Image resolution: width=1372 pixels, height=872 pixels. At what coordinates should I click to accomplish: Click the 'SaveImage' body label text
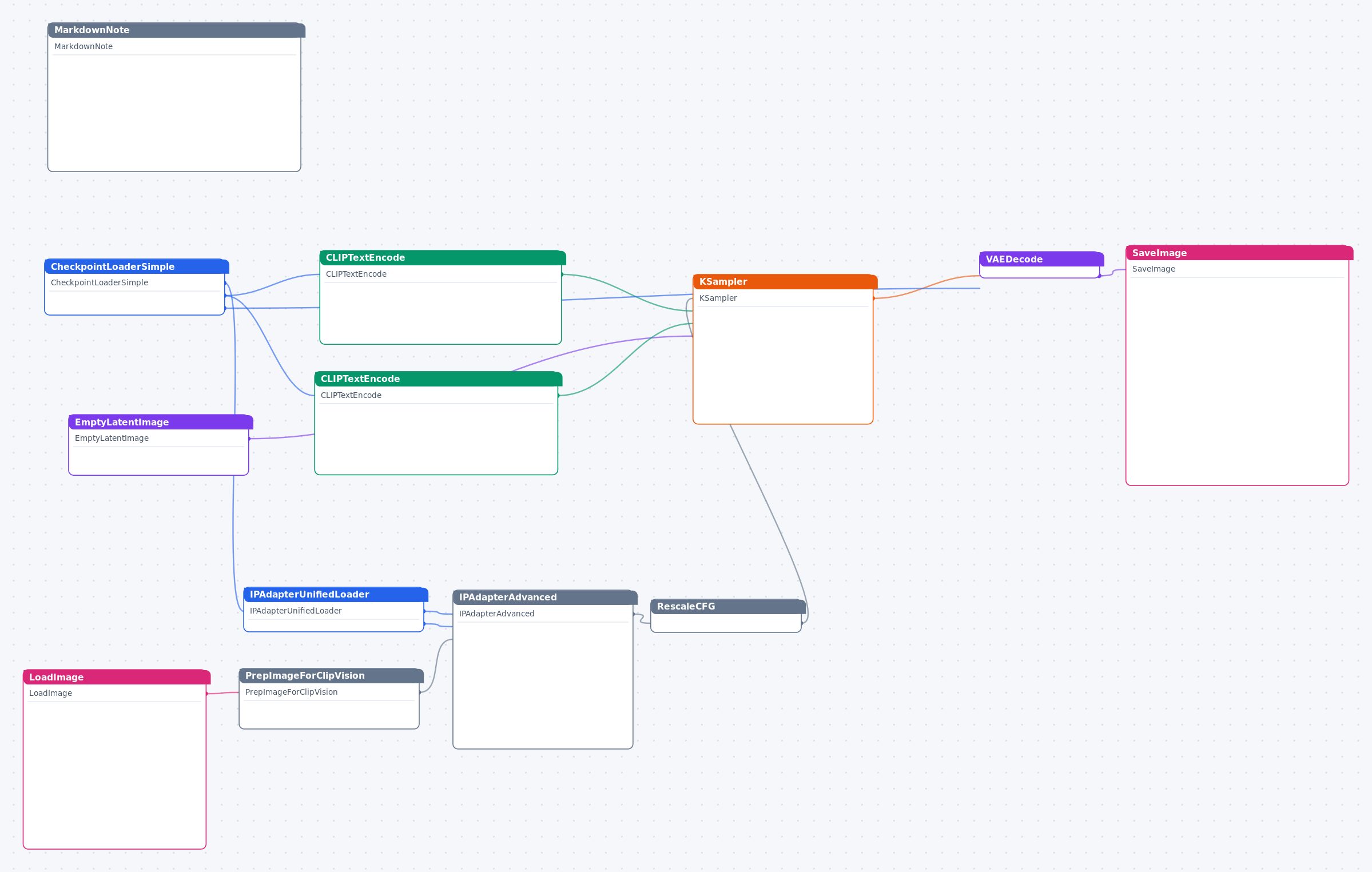pos(1154,269)
